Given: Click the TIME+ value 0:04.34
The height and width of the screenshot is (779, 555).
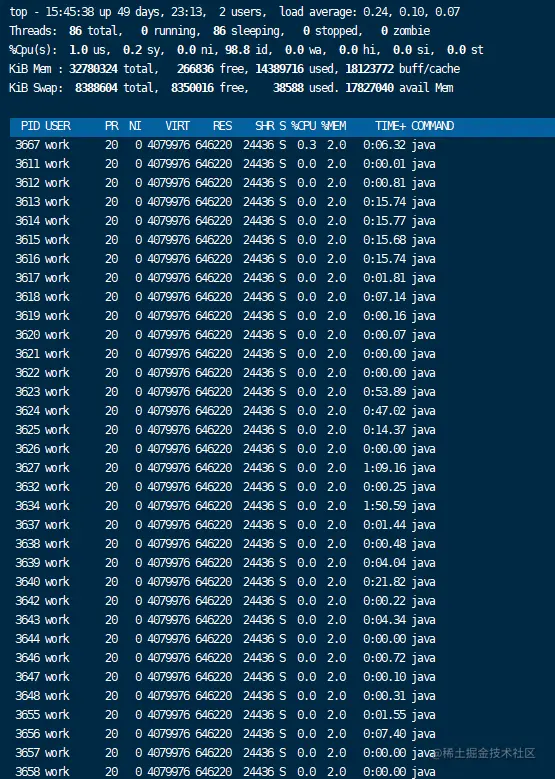Looking at the screenshot, I should pyautogui.click(x=385, y=620).
